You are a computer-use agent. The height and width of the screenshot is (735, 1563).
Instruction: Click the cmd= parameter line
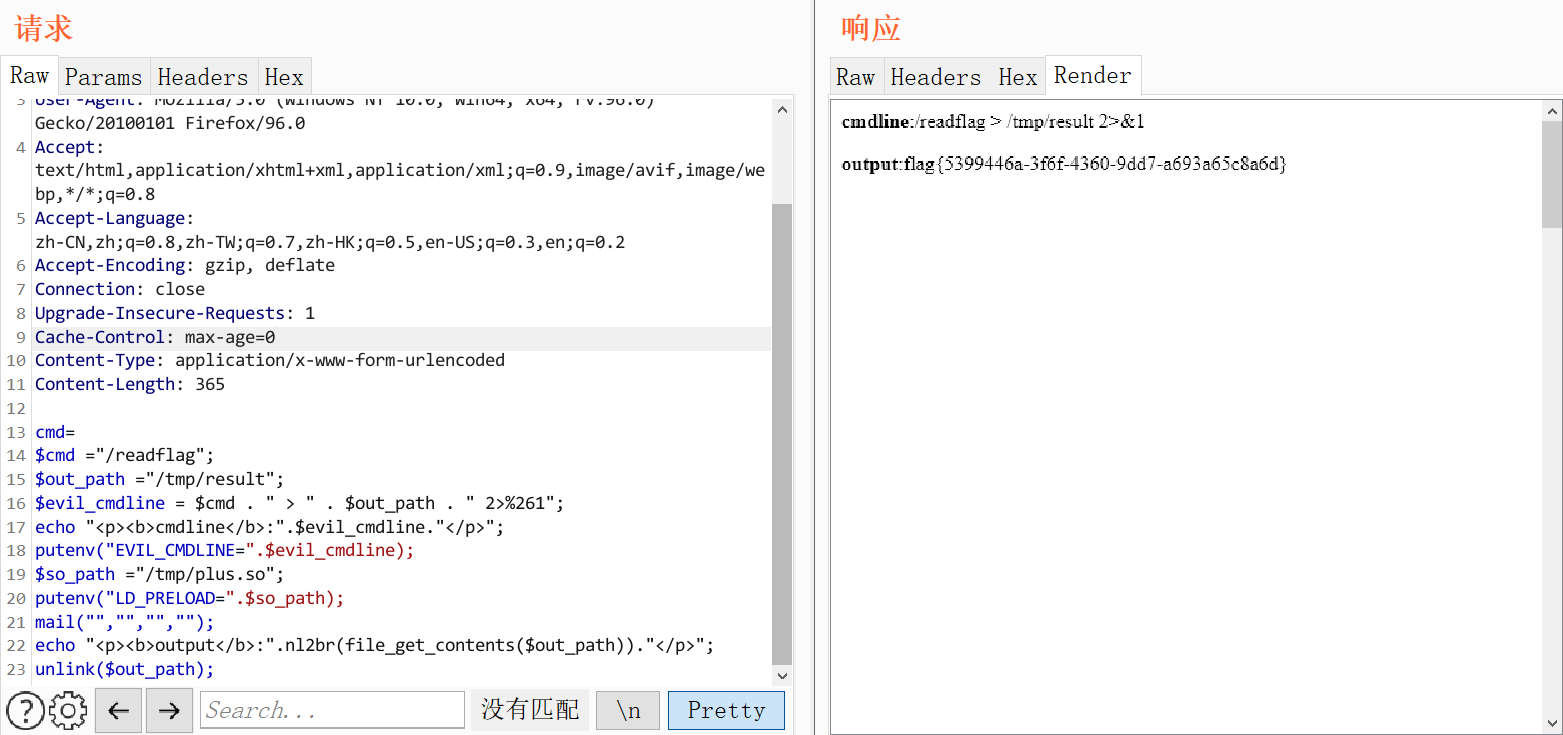coord(55,433)
